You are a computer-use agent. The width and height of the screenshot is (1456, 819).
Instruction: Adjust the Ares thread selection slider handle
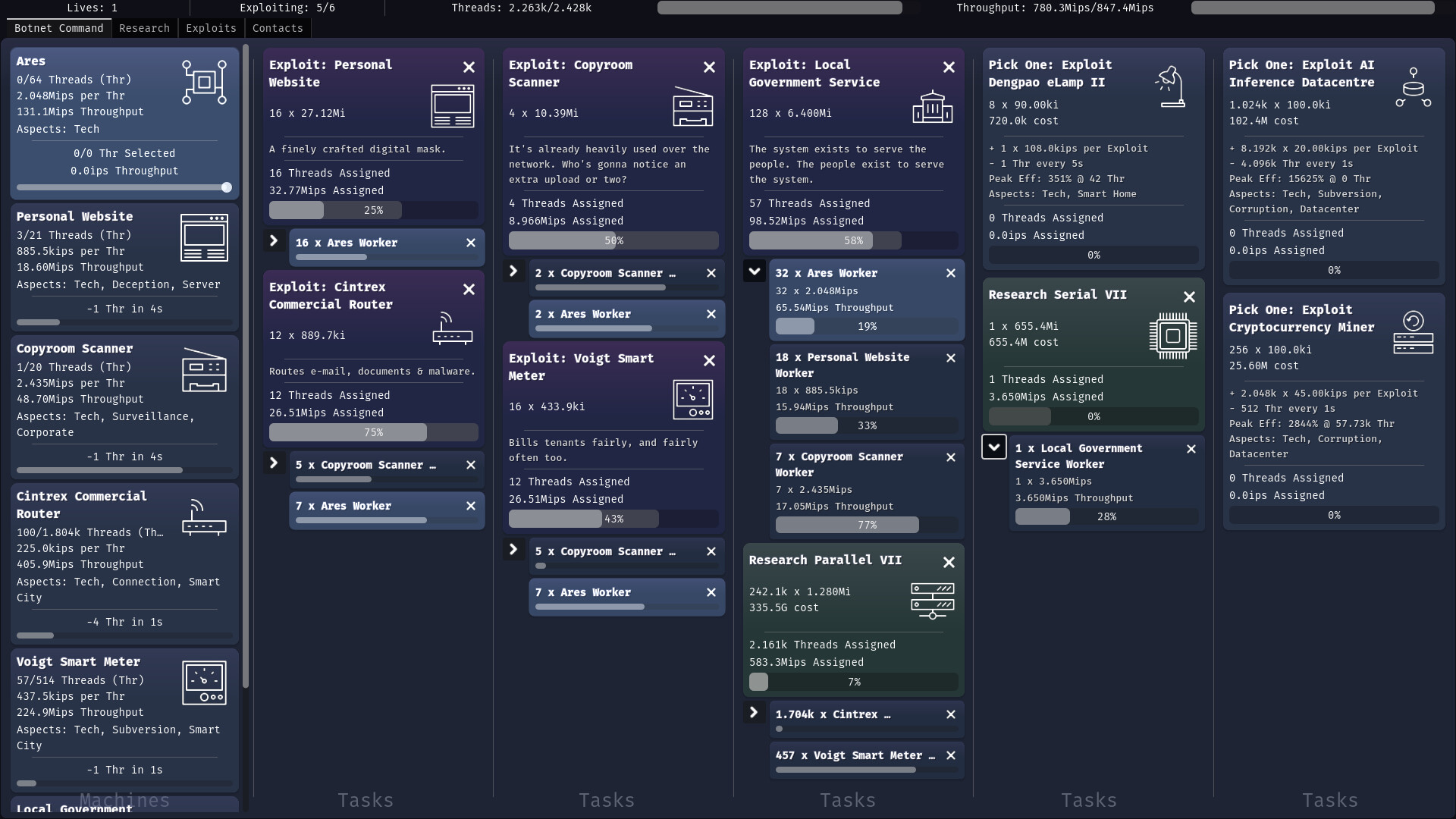pyautogui.click(x=226, y=187)
